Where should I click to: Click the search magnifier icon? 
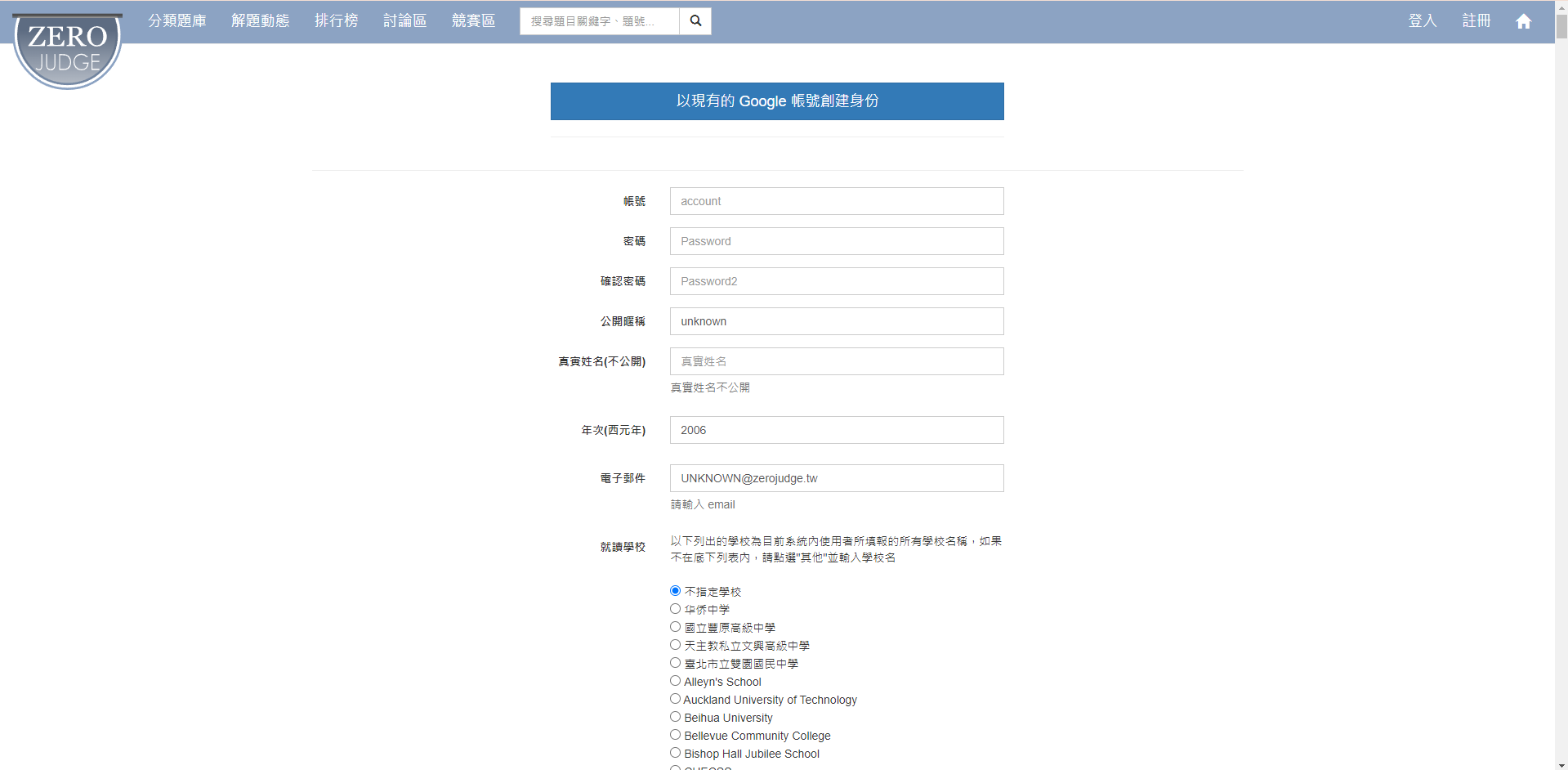click(695, 21)
